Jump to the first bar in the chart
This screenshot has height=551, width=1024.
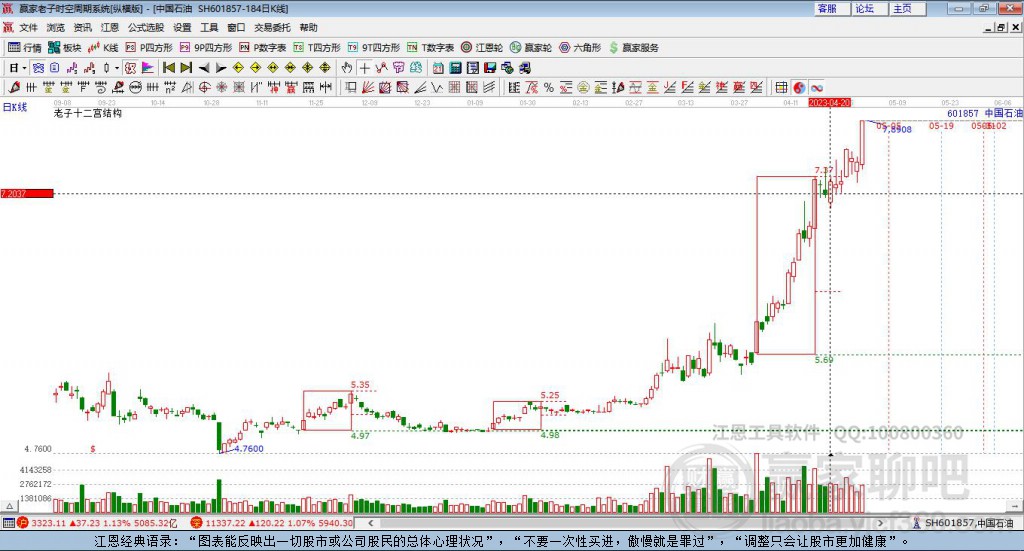tap(168, 68)
